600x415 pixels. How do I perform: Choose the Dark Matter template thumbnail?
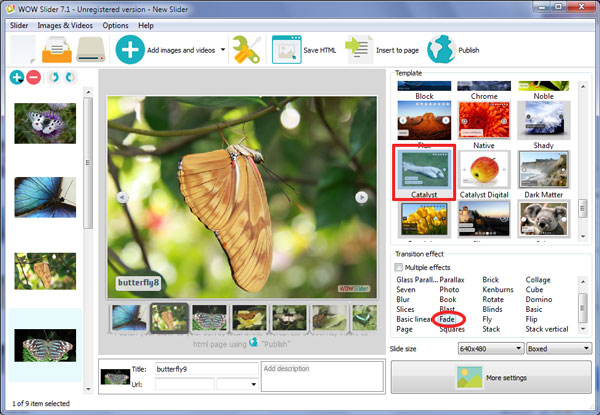(x=543, y=169)
